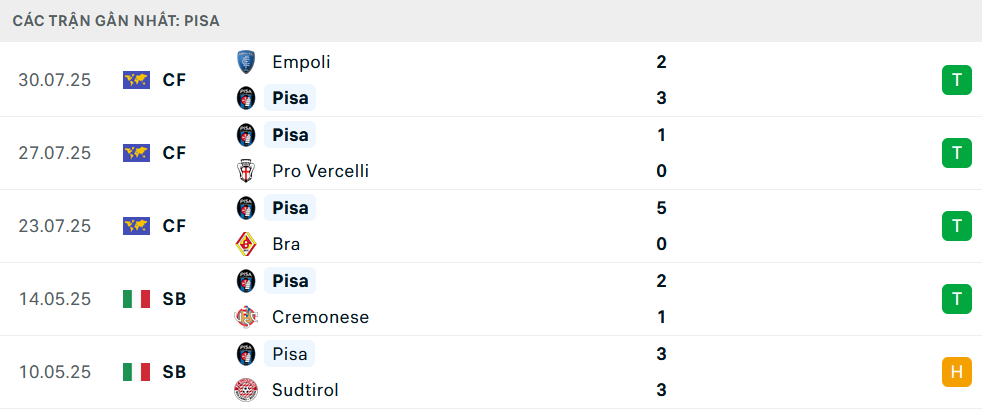Open the Cremonese team link

(321, 317)
